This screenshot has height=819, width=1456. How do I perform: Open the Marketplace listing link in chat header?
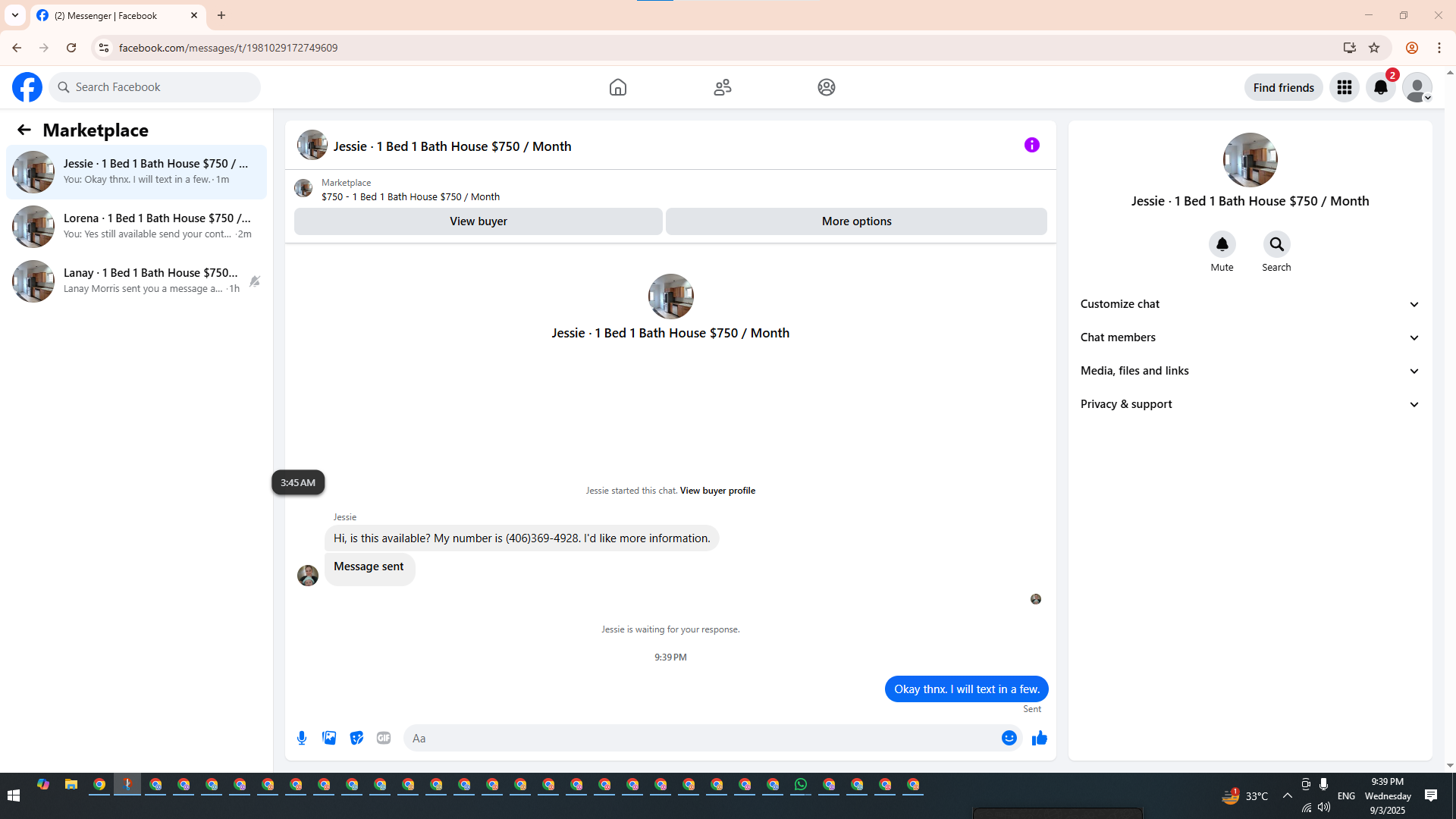coord(410,196)
